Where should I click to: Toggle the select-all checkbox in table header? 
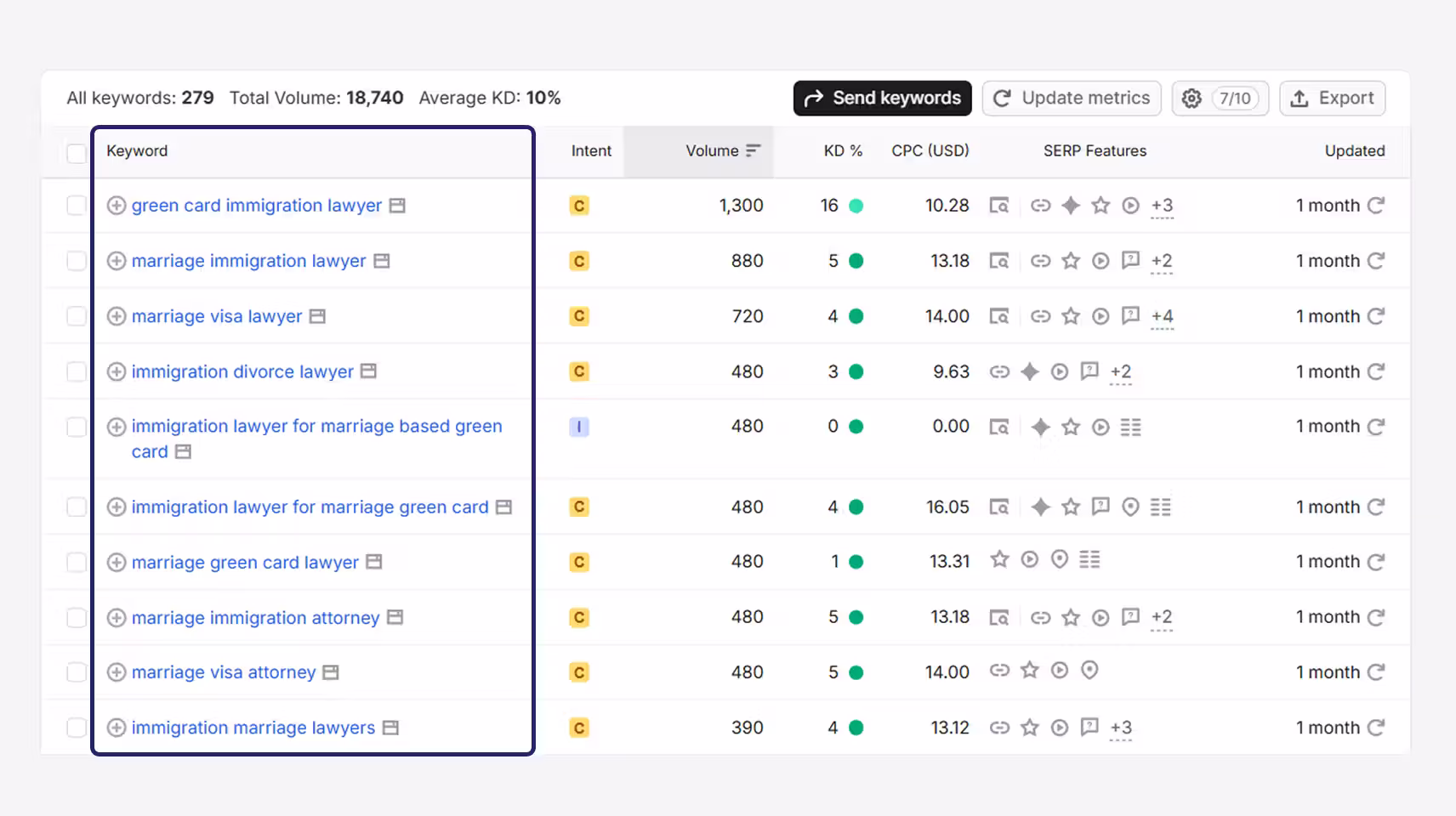77,153
